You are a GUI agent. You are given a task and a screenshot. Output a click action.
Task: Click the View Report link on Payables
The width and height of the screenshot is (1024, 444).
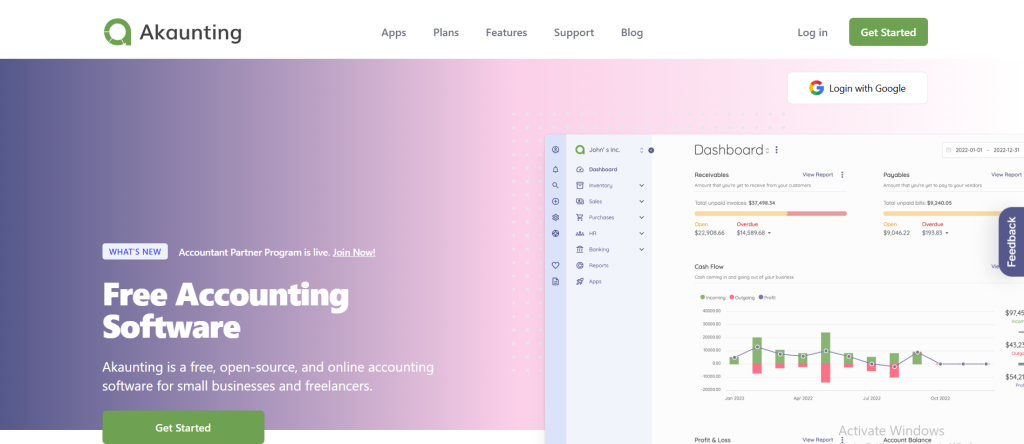(x=1006, y=175)
